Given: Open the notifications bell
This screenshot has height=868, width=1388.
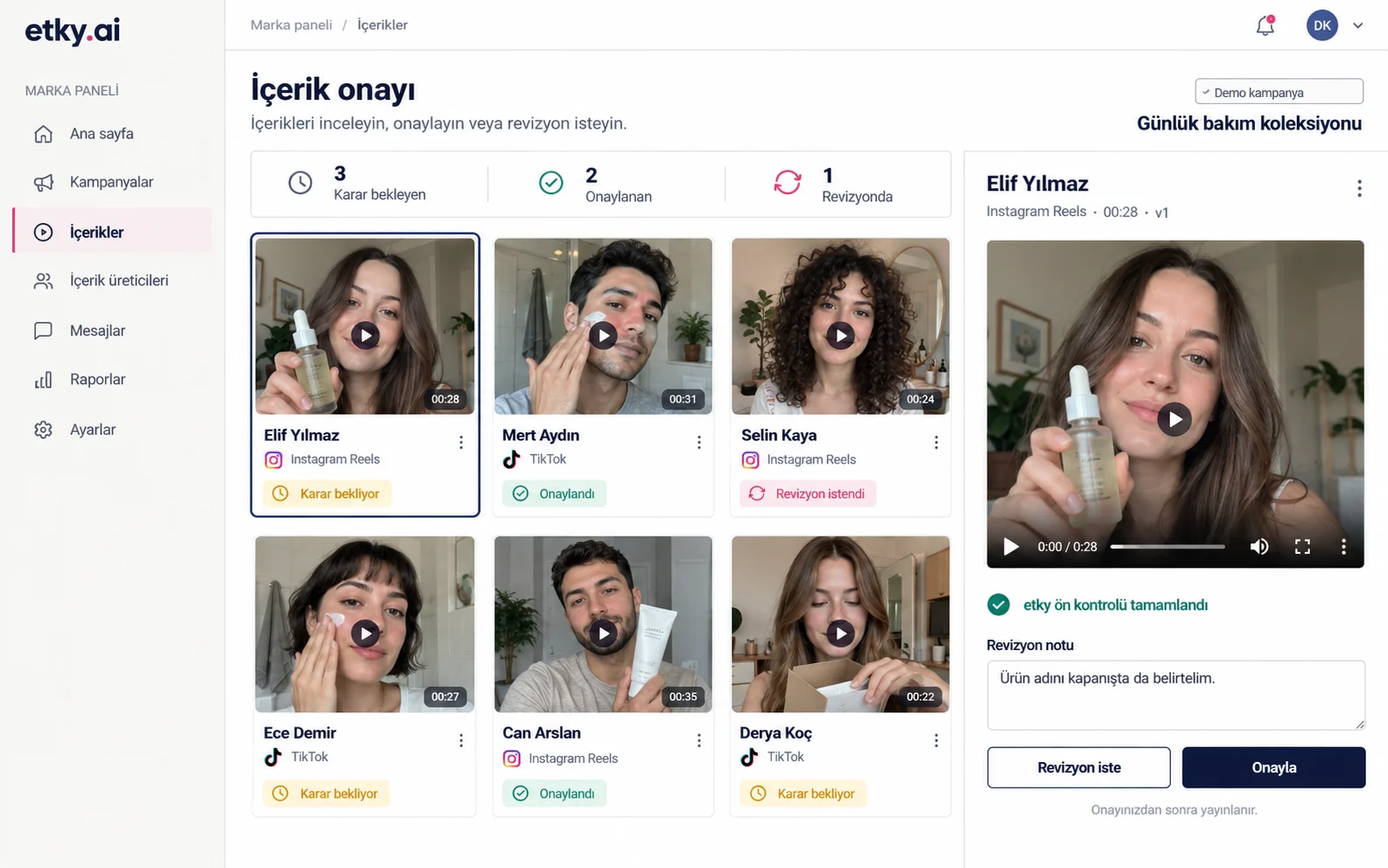Looking at the screenshot, I should (x=1265, y=25).
